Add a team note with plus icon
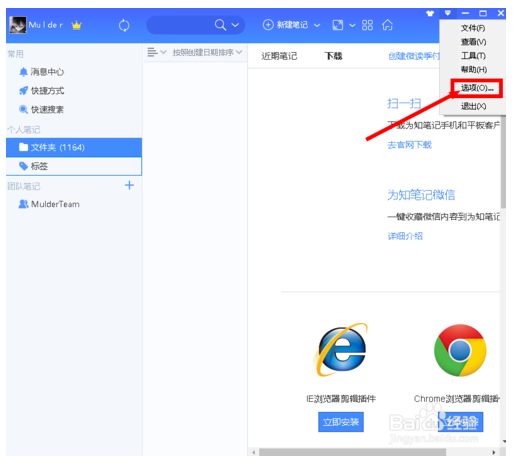This screenshot has width=516, height=466. 129,185
